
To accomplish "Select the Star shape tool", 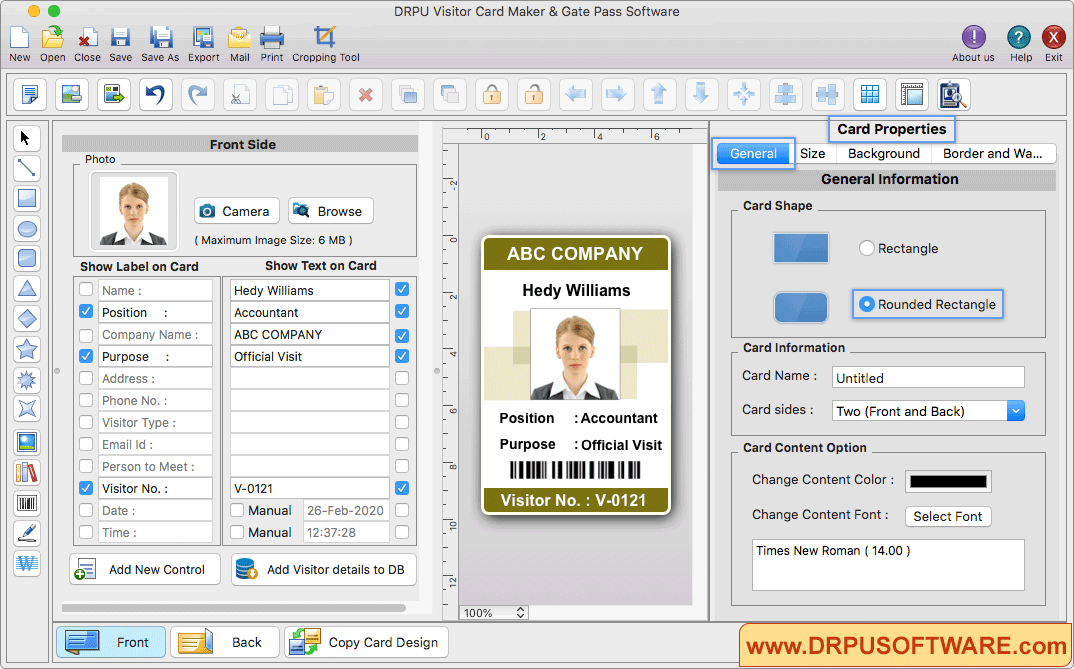I will pos(27,349).
